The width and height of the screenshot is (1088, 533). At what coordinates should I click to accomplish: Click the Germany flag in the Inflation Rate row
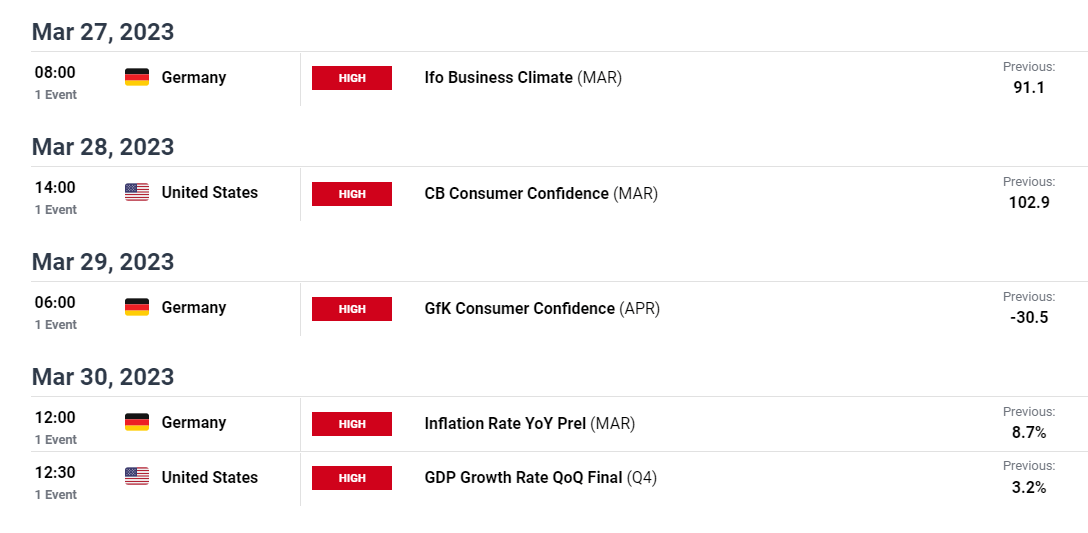tap(137, 423)
